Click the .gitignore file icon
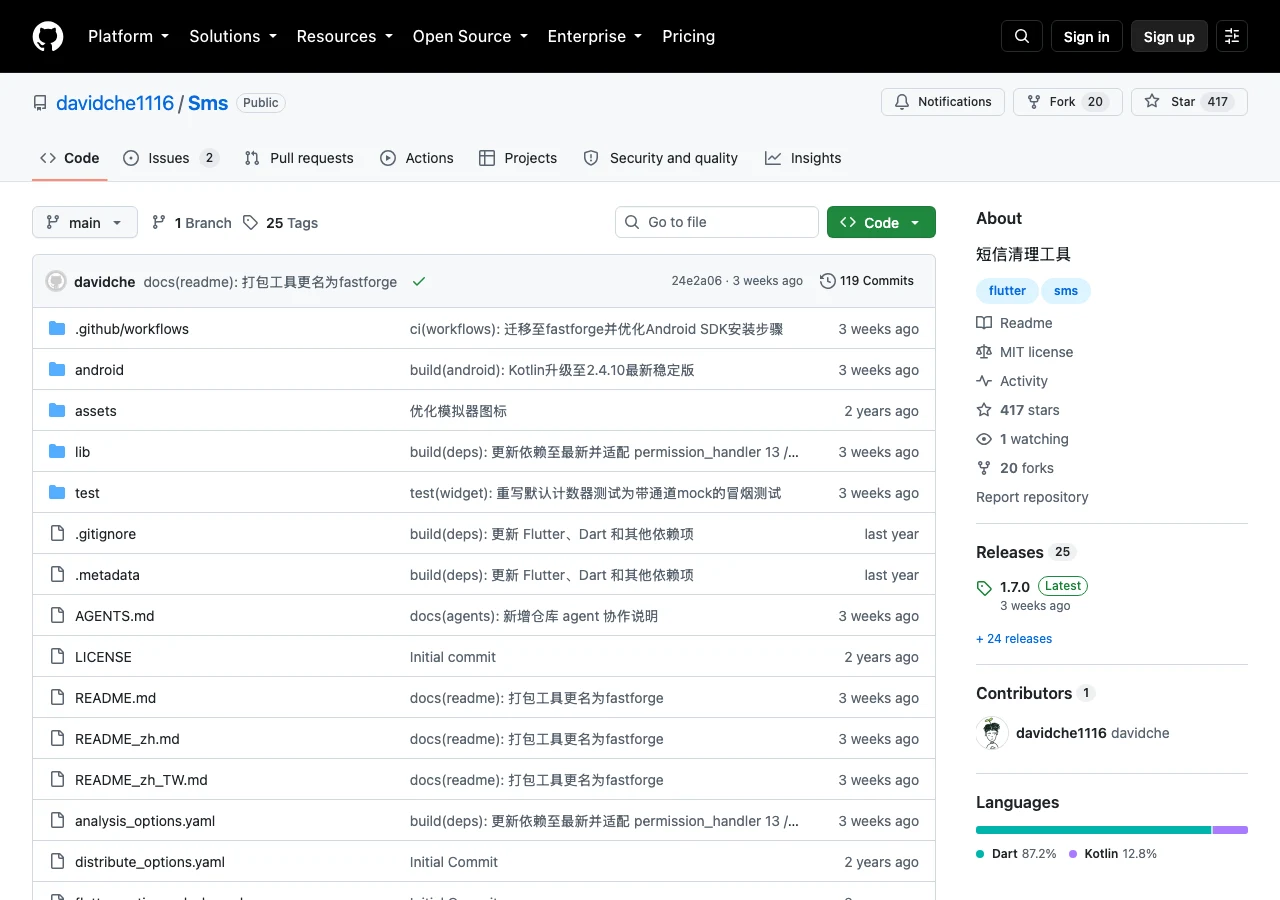Viewport: 1280px width, 900px height. [x=57, y=534]
